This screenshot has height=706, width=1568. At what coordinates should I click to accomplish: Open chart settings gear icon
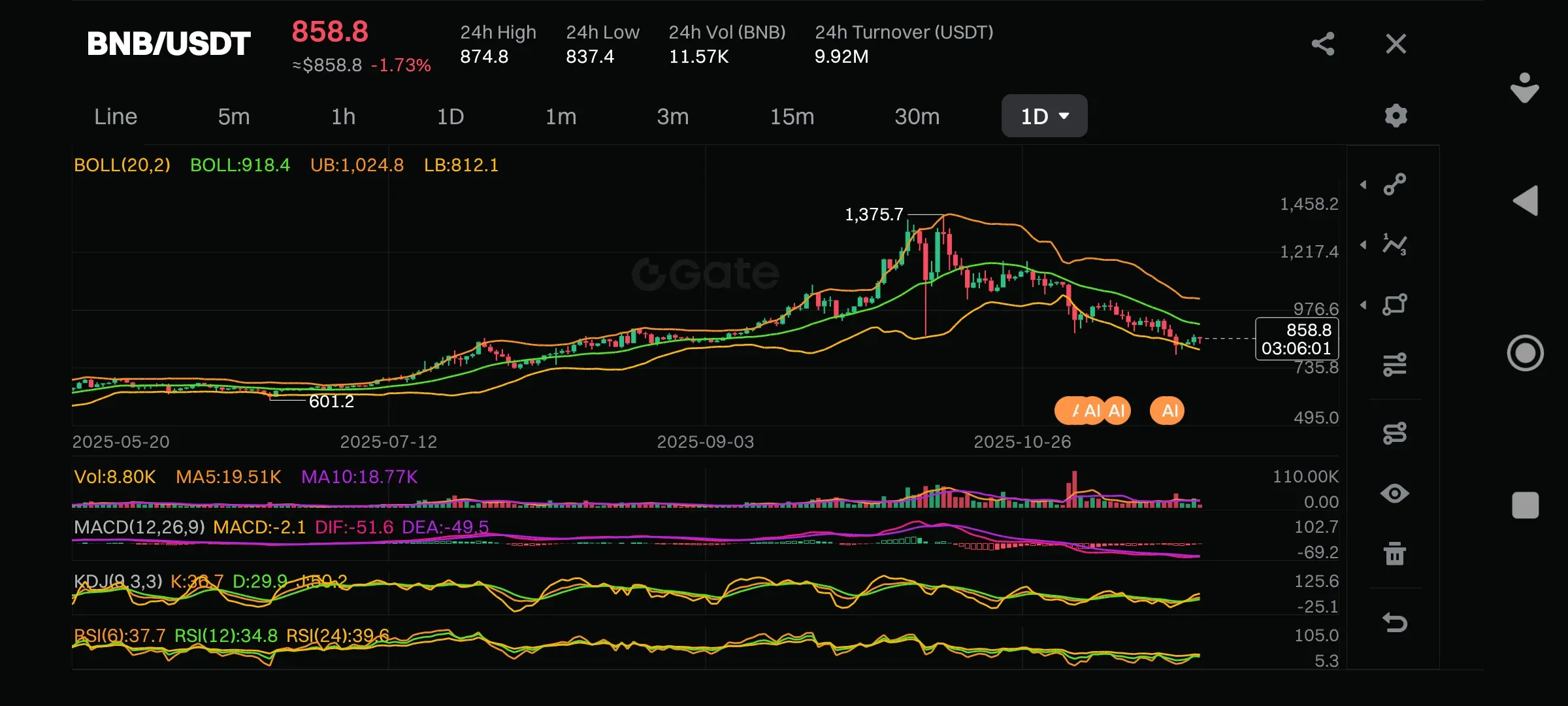pyautogui.click(x=1396, y=116)
